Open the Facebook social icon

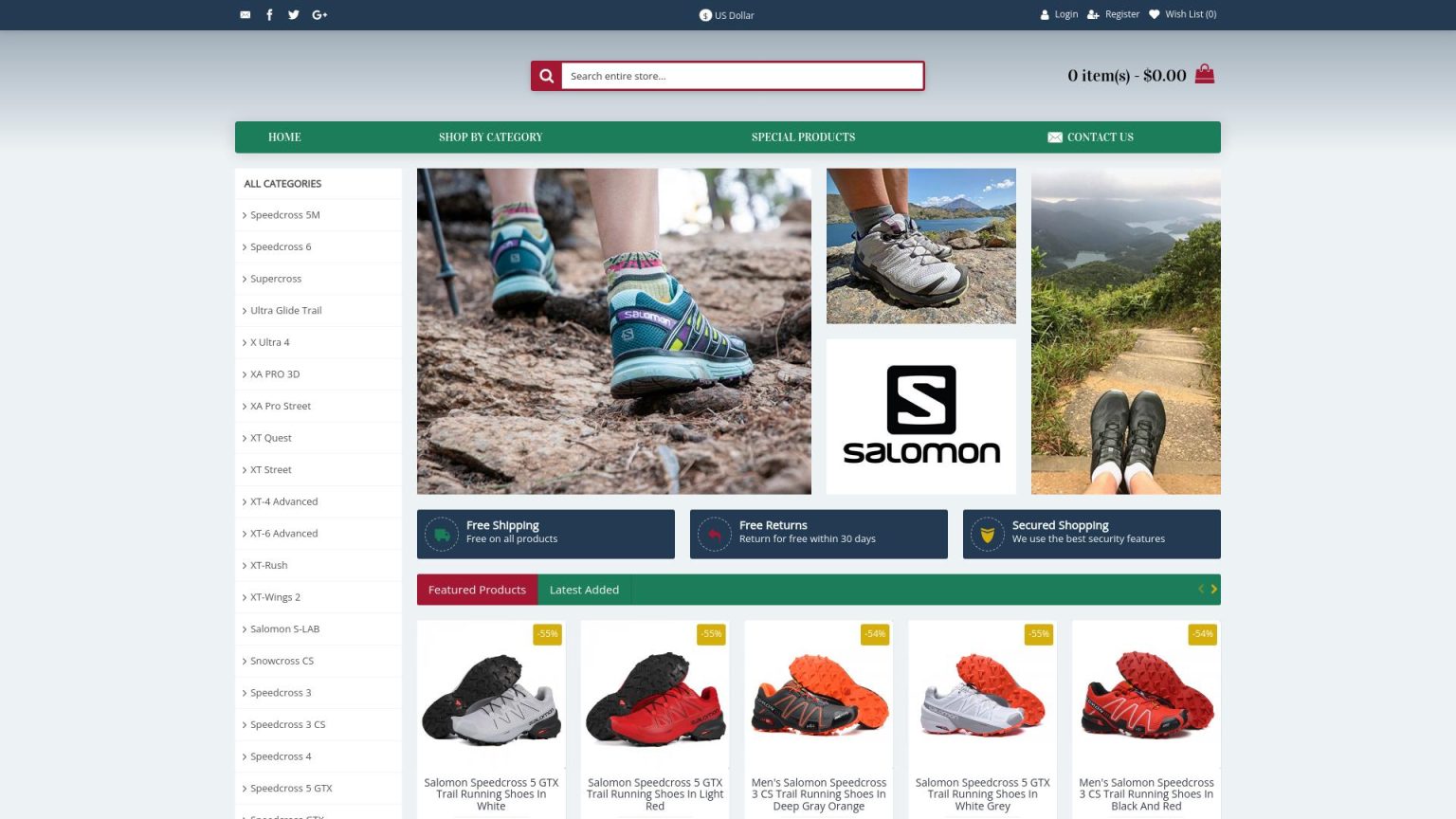click(269, 14)
